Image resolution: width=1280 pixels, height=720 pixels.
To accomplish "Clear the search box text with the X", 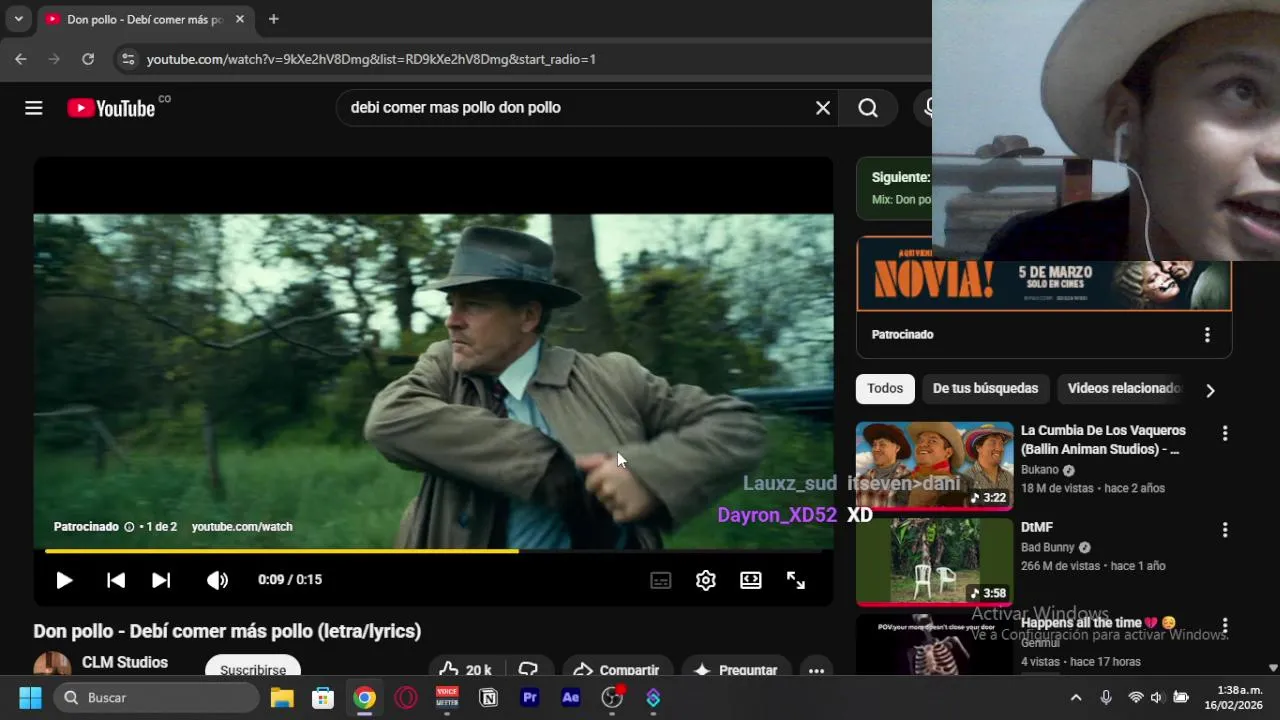I will pos(823,108).
